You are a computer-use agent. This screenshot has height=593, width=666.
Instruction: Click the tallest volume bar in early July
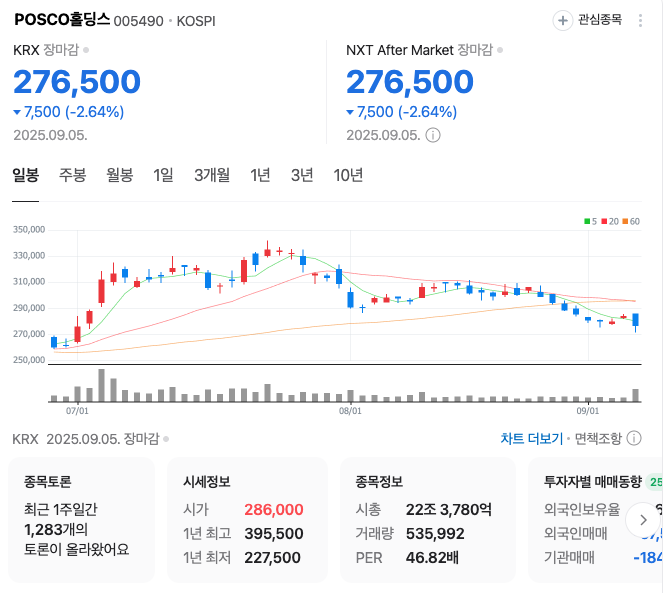(102, 385)
